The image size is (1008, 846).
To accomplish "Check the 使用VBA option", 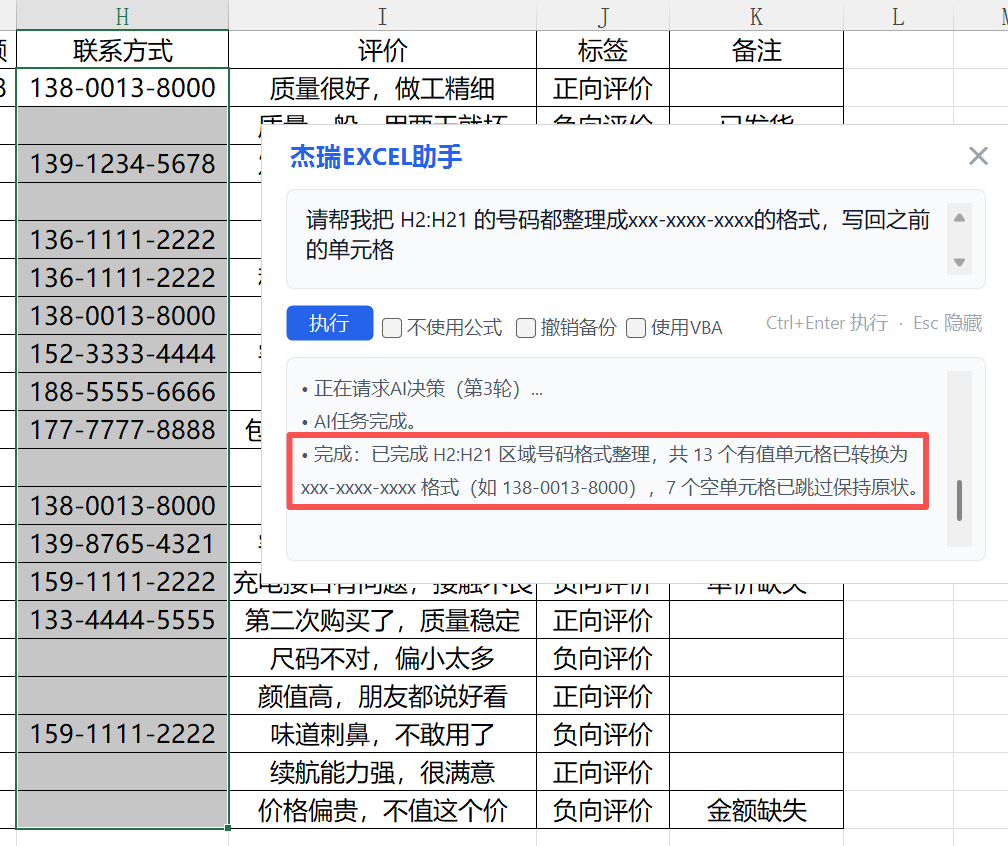I will click(636, 328).
